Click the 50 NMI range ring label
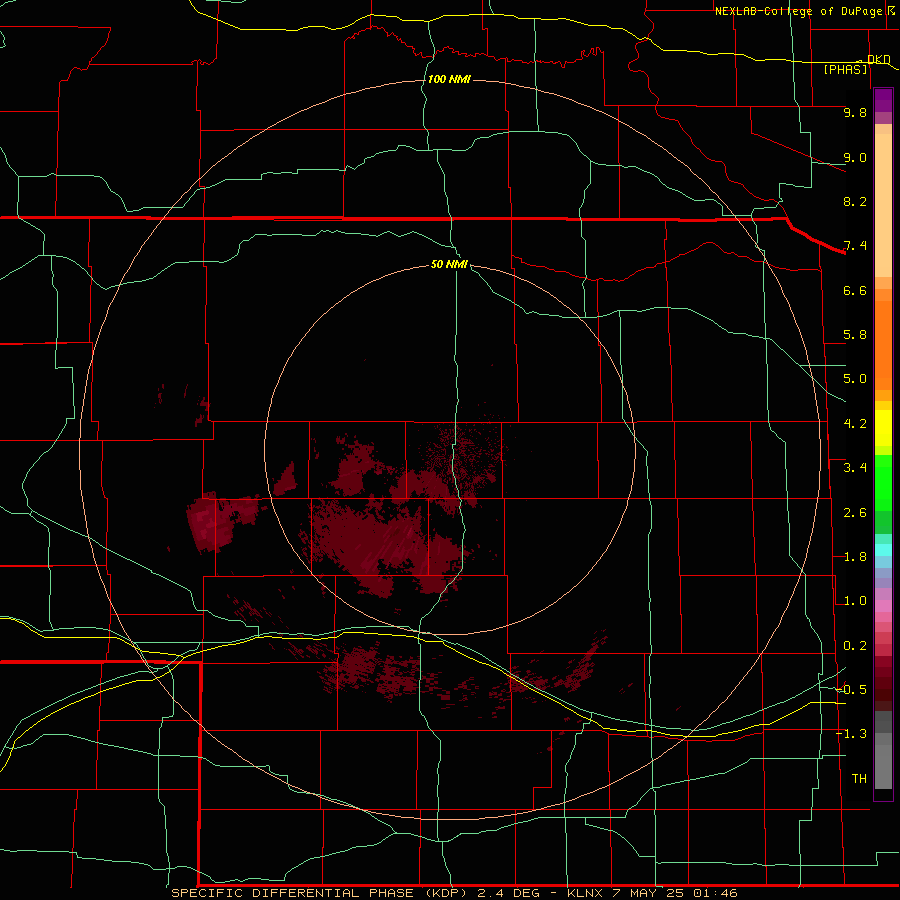Image resolution: width=900 pixels, height=900 pixels. (449, 264)
